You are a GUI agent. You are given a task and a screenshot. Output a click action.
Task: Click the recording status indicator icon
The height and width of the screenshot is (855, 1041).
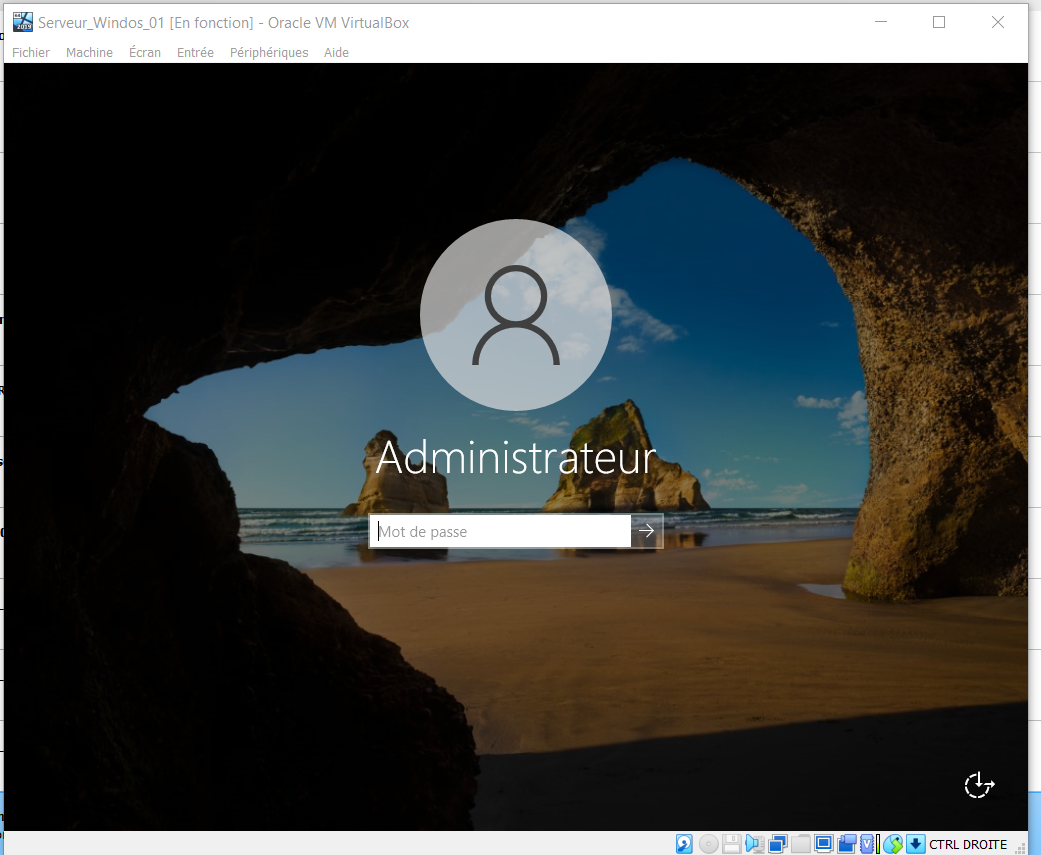point(847,844)
